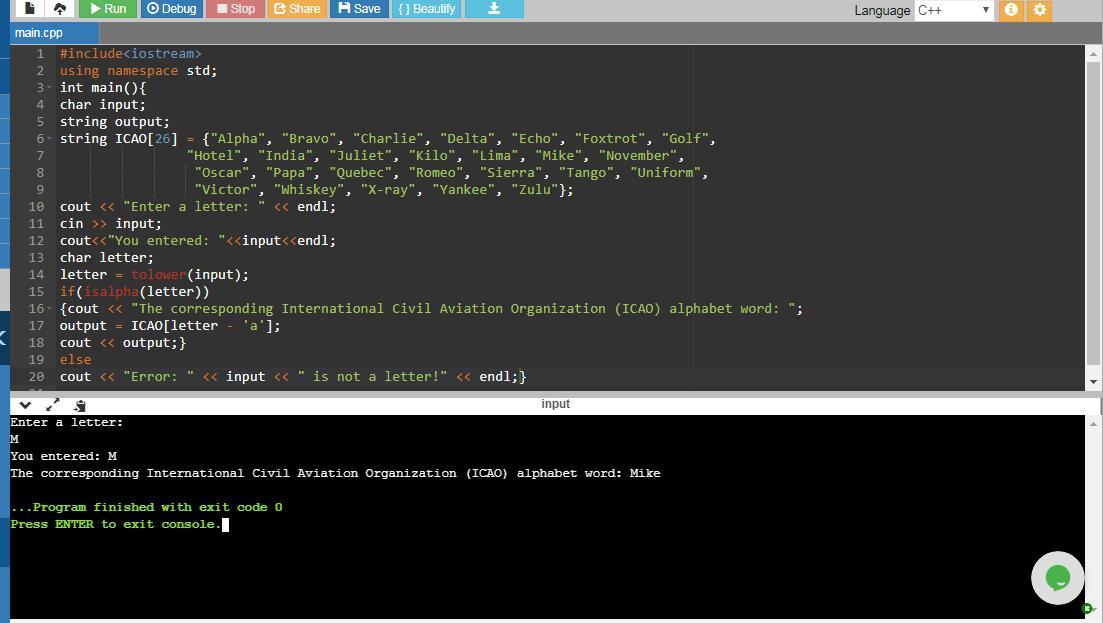Click the "string output;" declaration

click(115, 122)
